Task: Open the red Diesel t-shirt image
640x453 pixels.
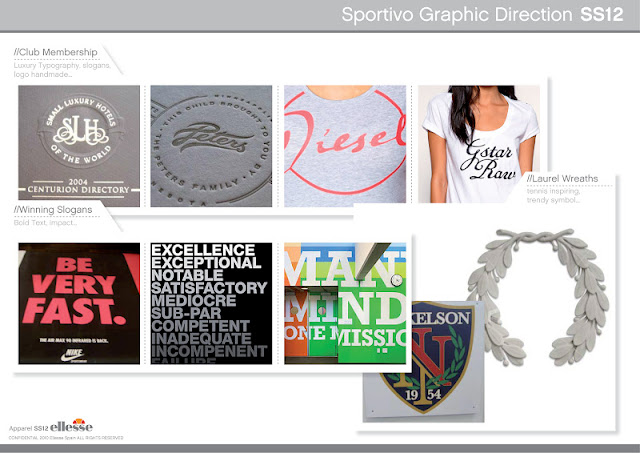Action: (x=345, y=144)
